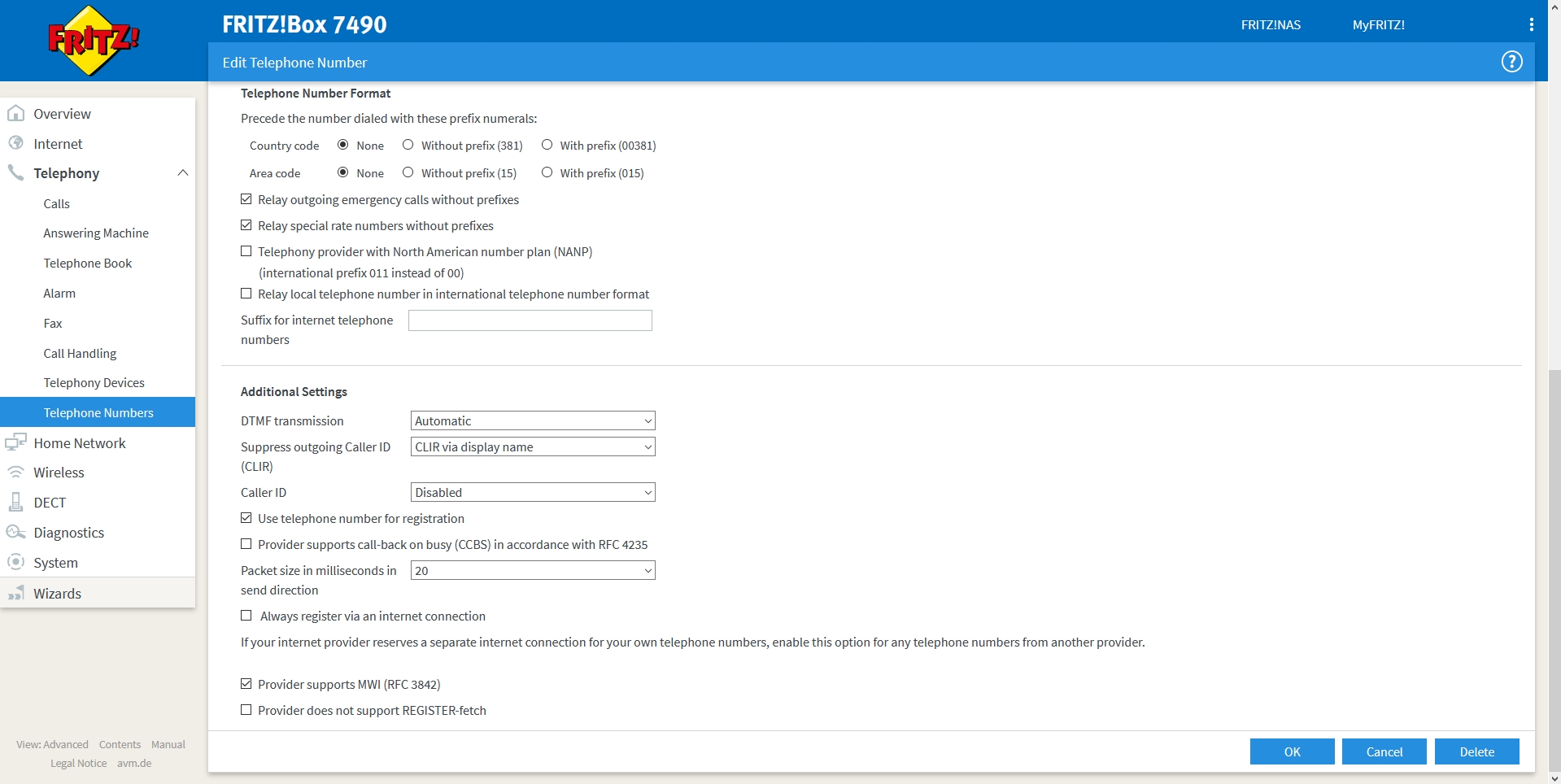Click the Delete button
Viewport: 1561px width, 784px height.
coord(1476,751)
